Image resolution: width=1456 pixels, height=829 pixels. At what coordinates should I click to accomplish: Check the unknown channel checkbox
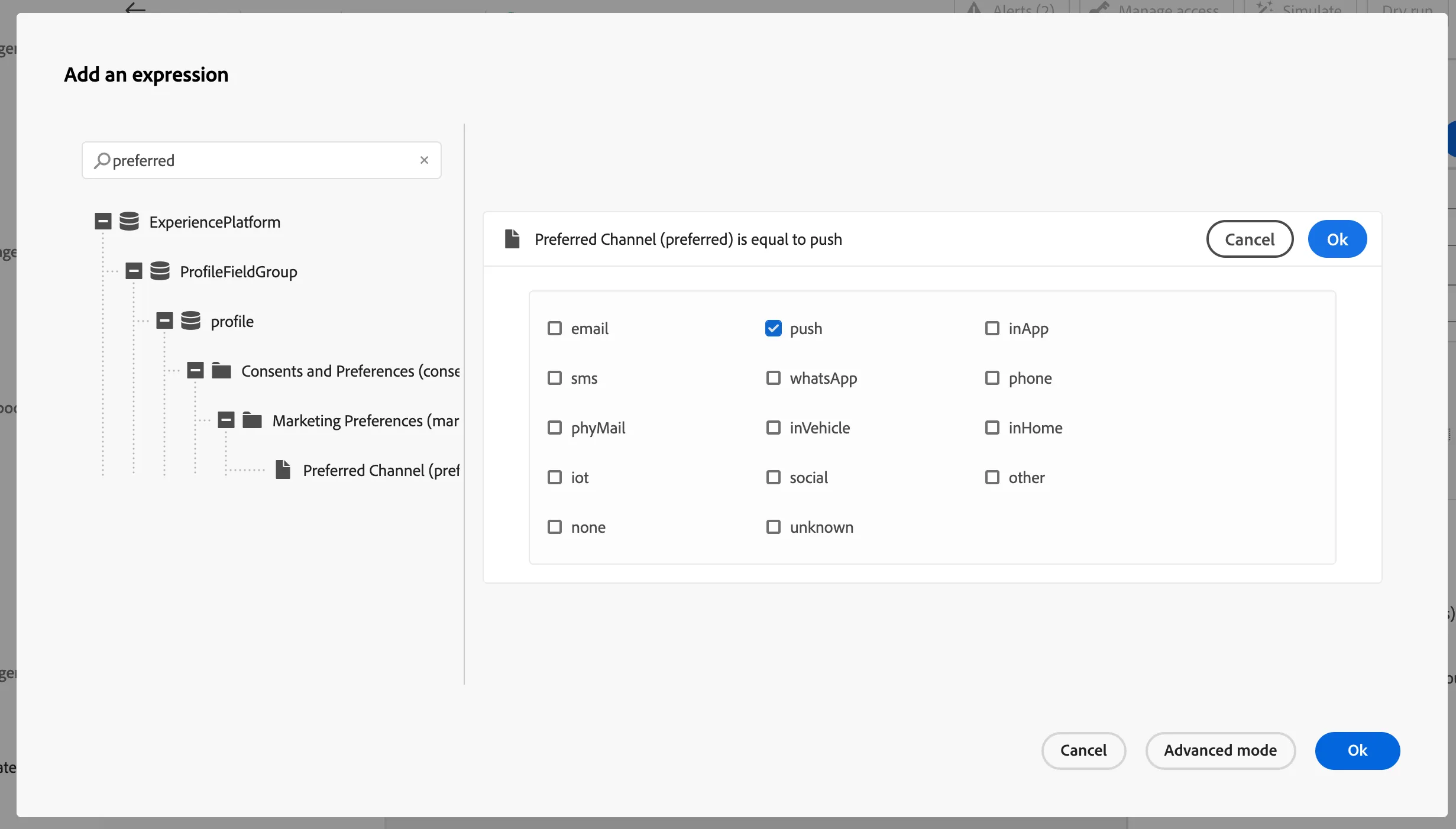click(x=774, y=527)
